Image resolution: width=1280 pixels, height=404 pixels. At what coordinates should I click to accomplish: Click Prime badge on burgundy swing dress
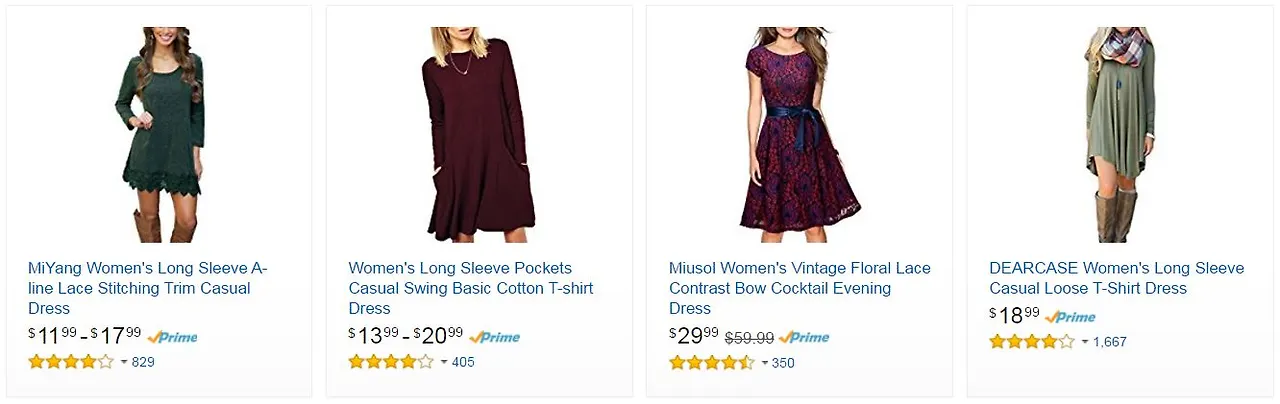tap(494, 337)
